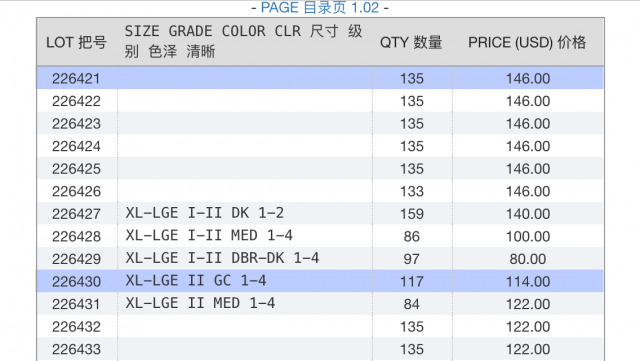Select lot row 226433
Screen dimensions: 640x361
(320, 349)
